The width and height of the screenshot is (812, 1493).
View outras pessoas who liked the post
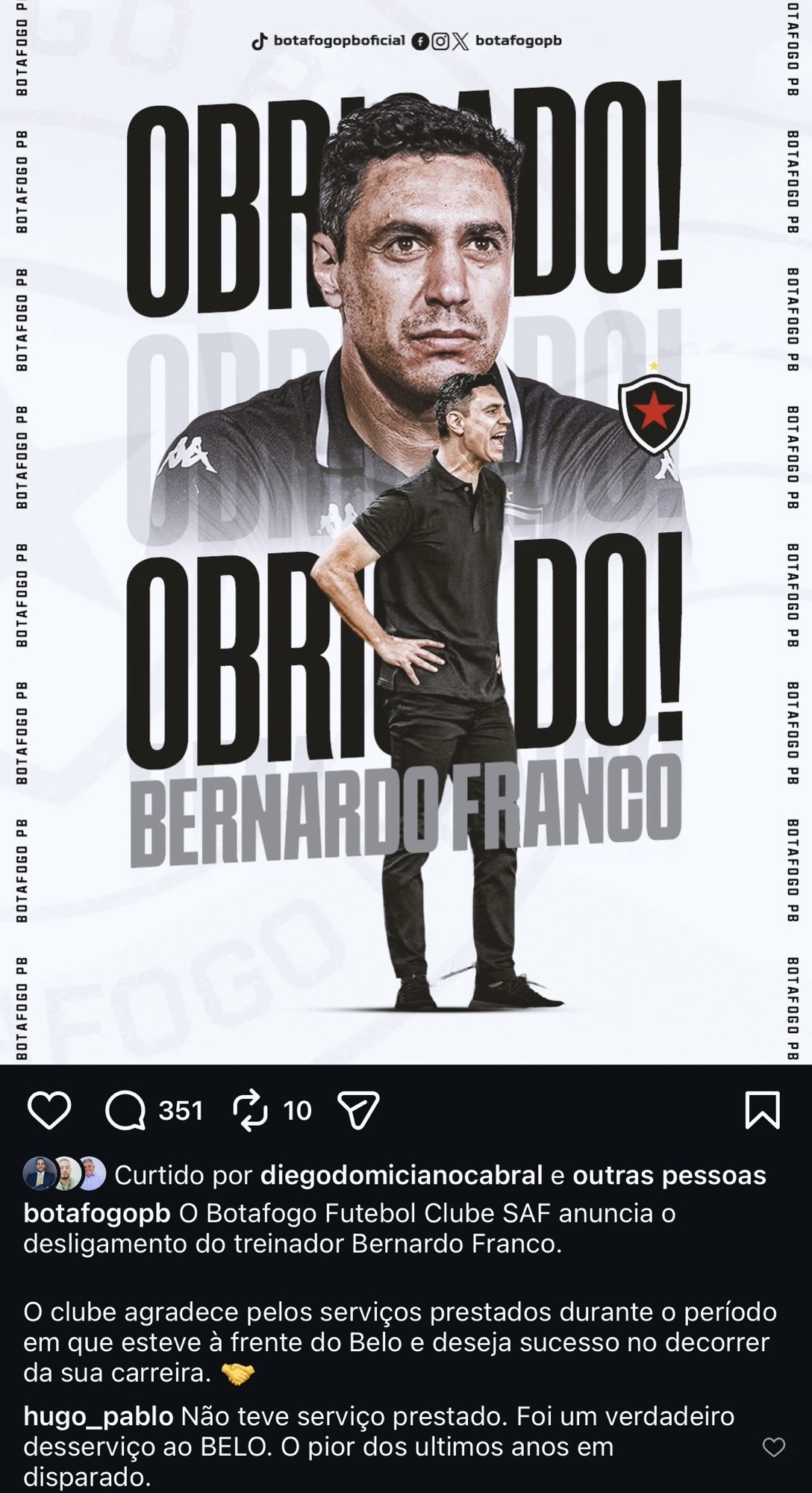[x=669, y=1175]
